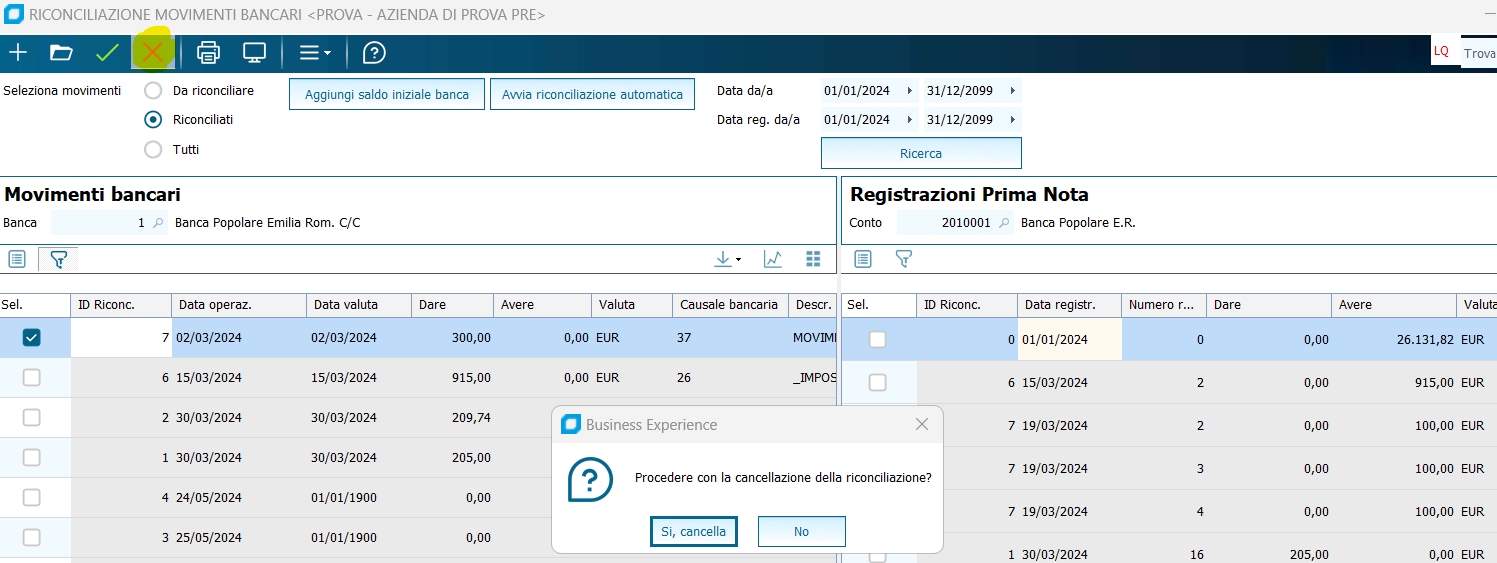Open the help question mark icon

point(374,53)
